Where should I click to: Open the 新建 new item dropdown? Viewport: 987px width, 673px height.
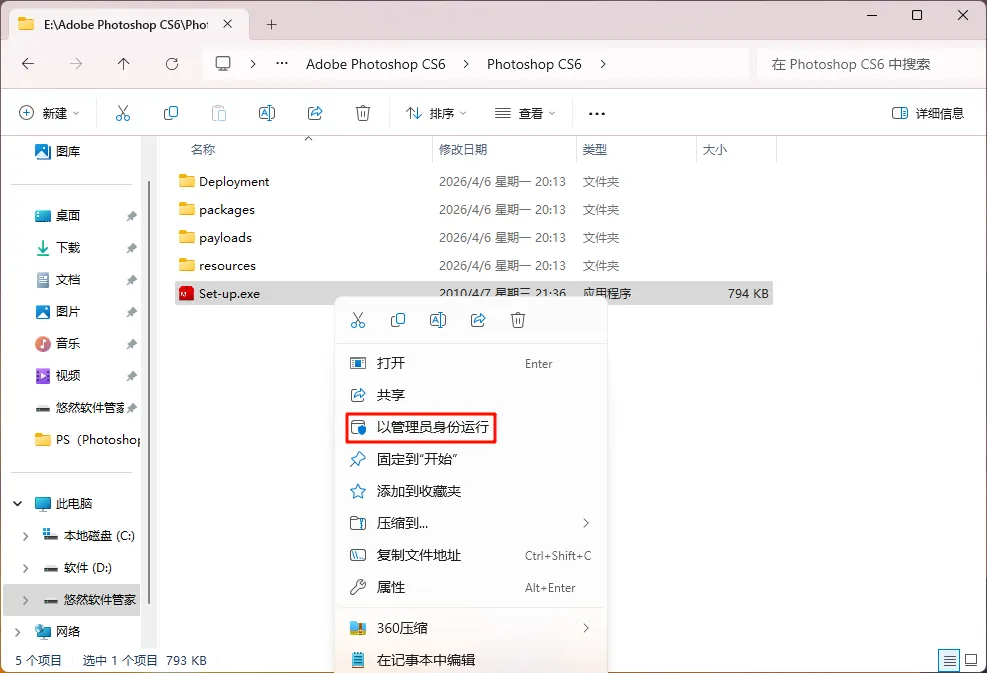tap(49, 113)
